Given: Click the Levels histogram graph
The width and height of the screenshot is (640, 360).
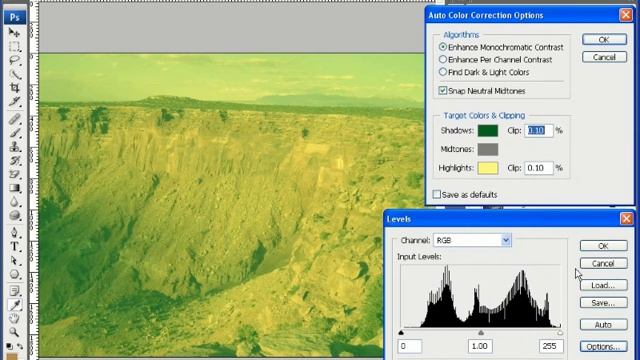Looking at the screenshot, I should coord(481,296).
